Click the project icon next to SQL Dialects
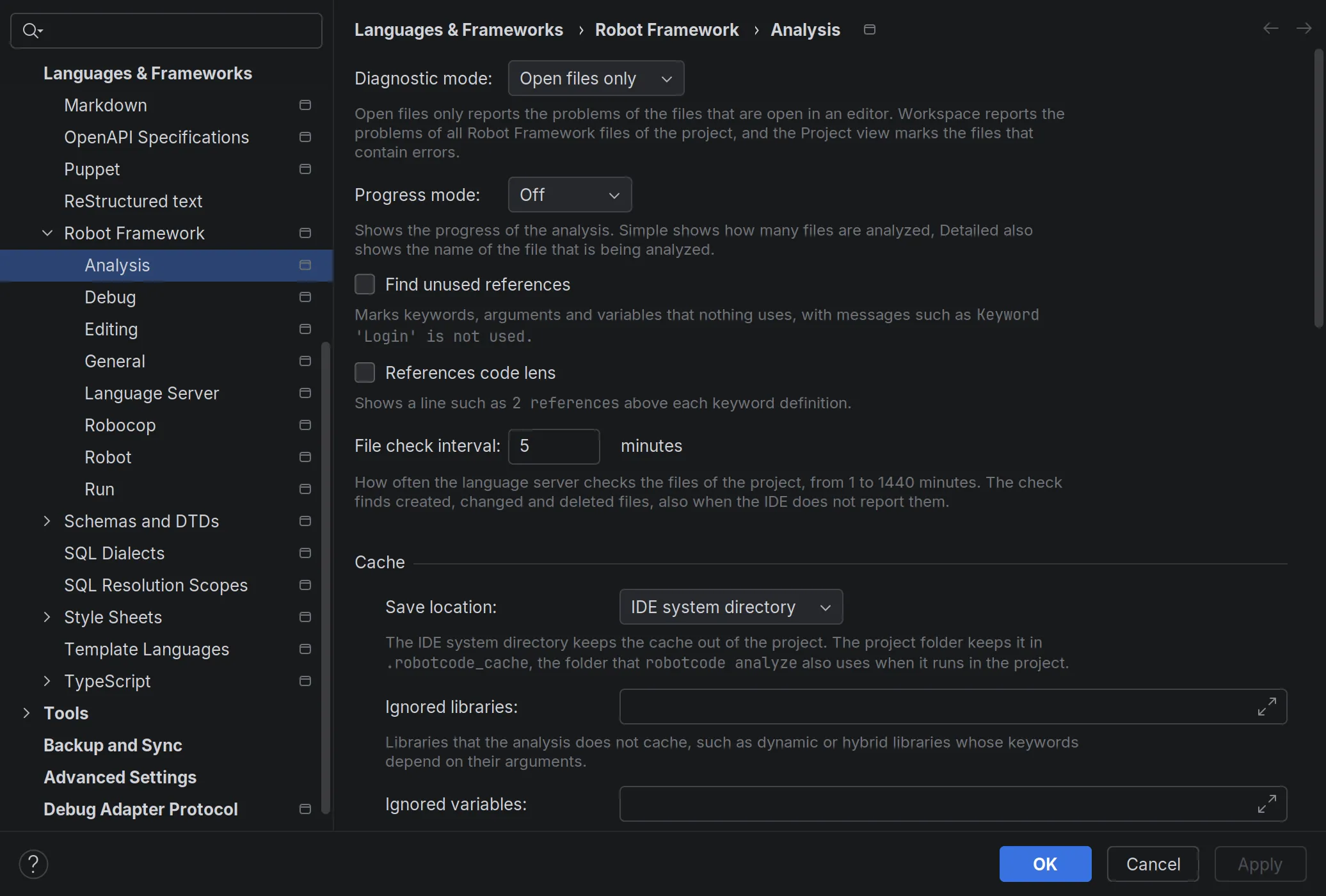 click(305, 553)
